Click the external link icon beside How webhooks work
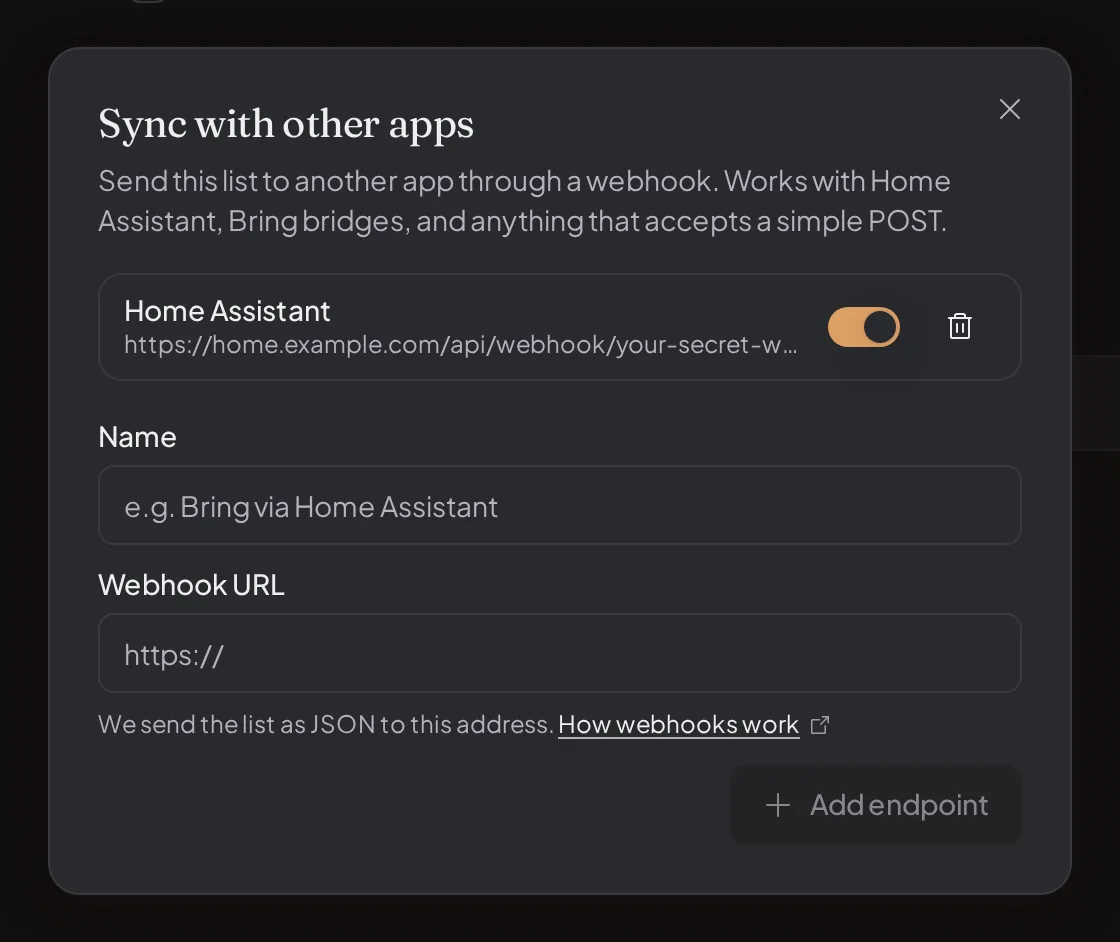 click(x=820, y=725)
